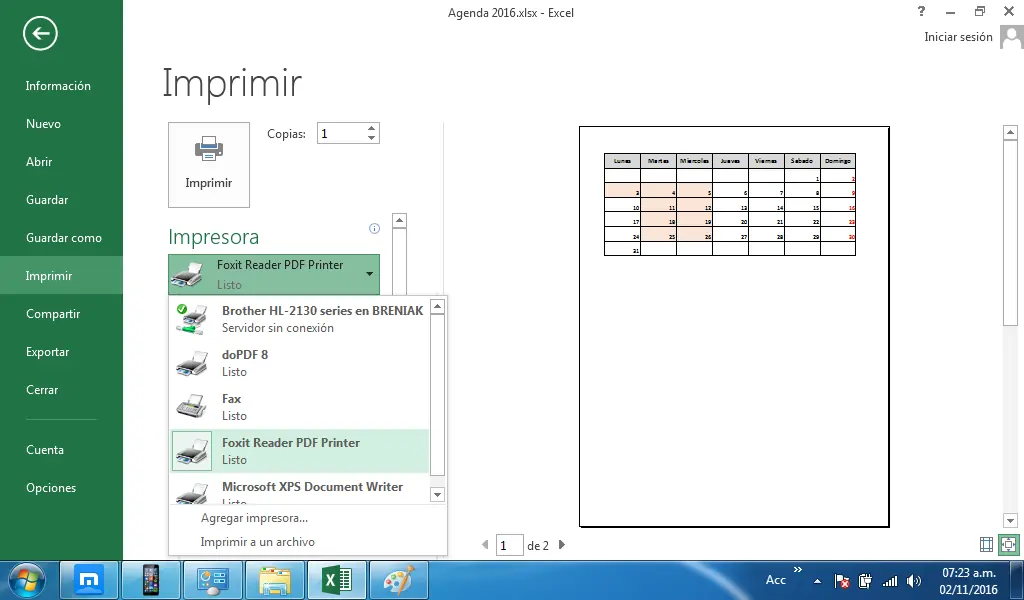Expand the Acc toolbar chevron
This screenshot has height=600, width=1024.
coord(797,569)
